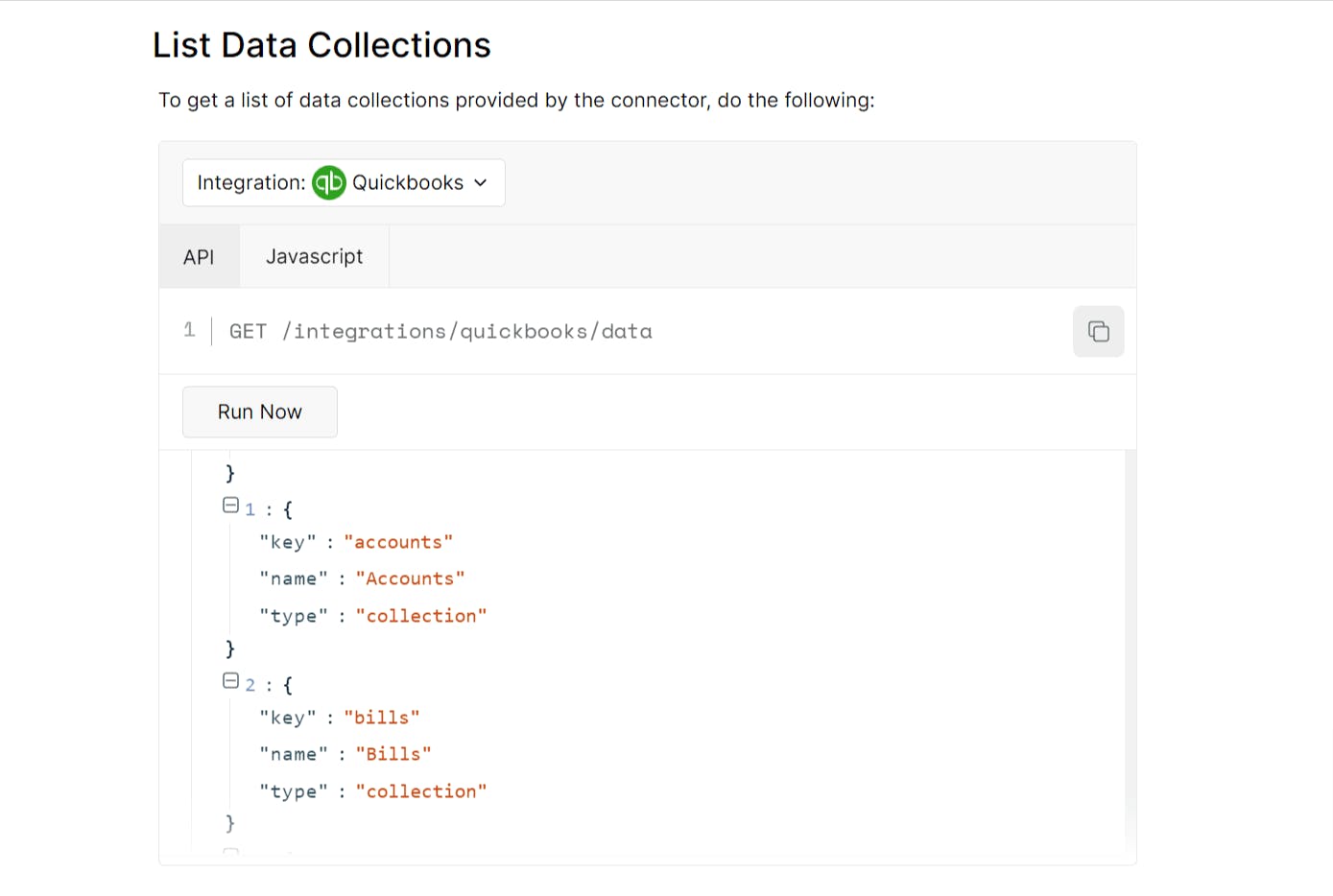This screenshot has width=1333, height=896.
Task: Copy the API request code snippet
Action: pyautogui.click(x=1098, y=332)
